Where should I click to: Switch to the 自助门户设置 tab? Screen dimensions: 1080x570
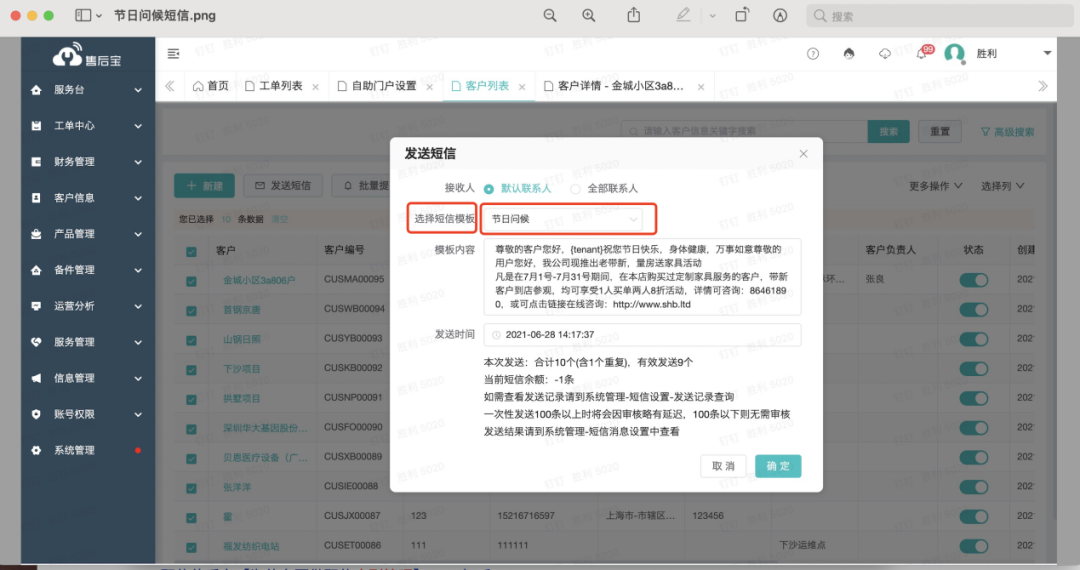(x=383, y=86)
